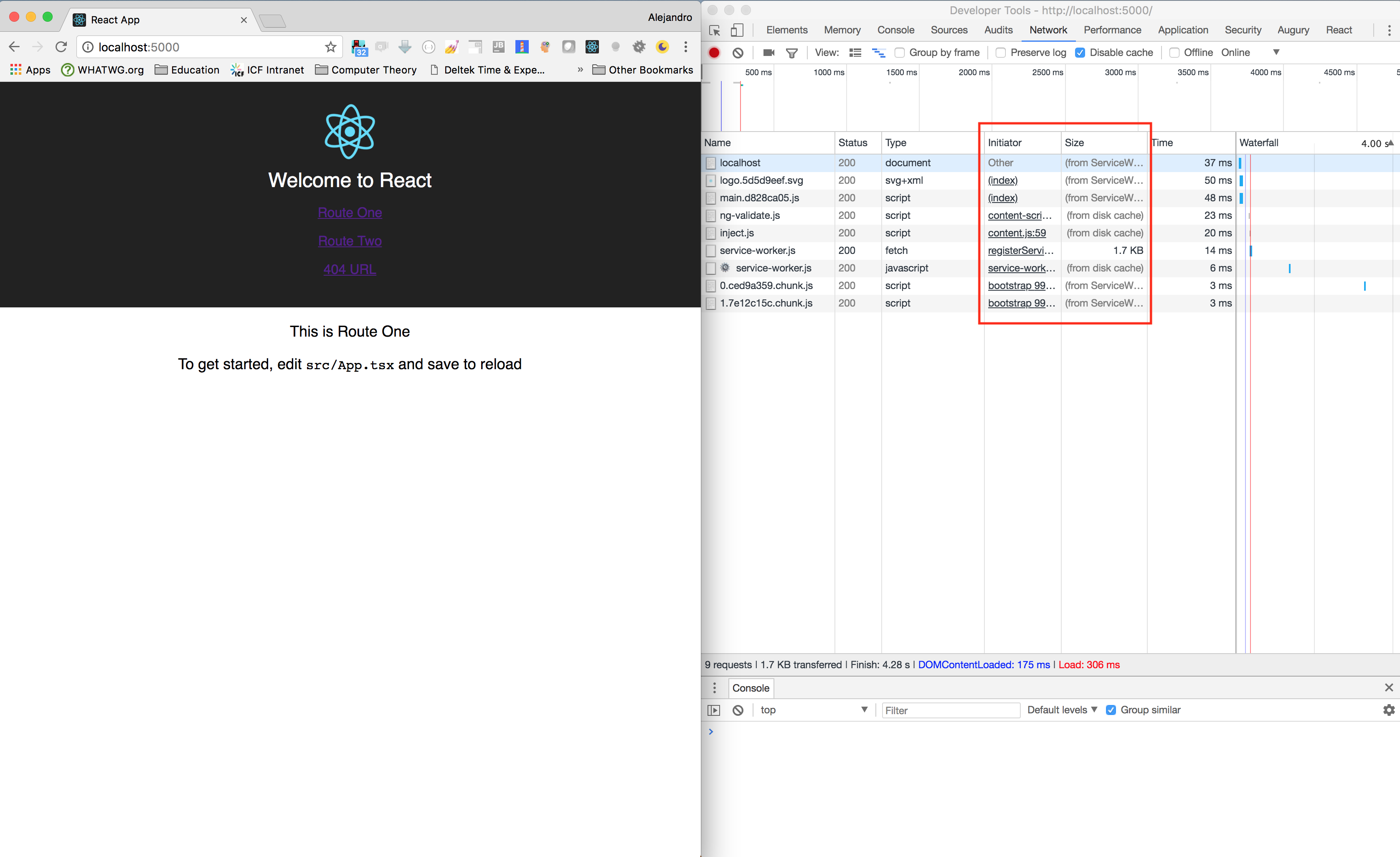This screenshot has width=1400, height=857.
Task: Open the Application tab in DevTools
Action: click(x=1182, y=30)
